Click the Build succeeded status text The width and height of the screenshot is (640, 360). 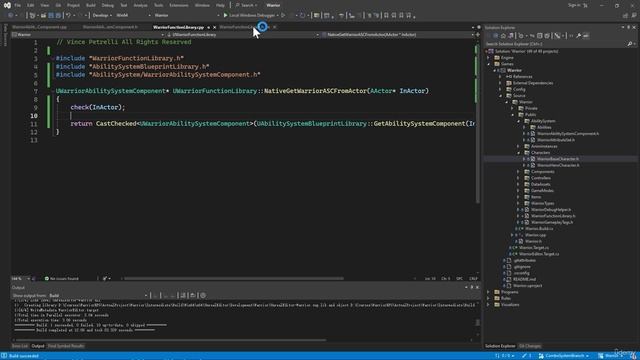pos(23,356)
